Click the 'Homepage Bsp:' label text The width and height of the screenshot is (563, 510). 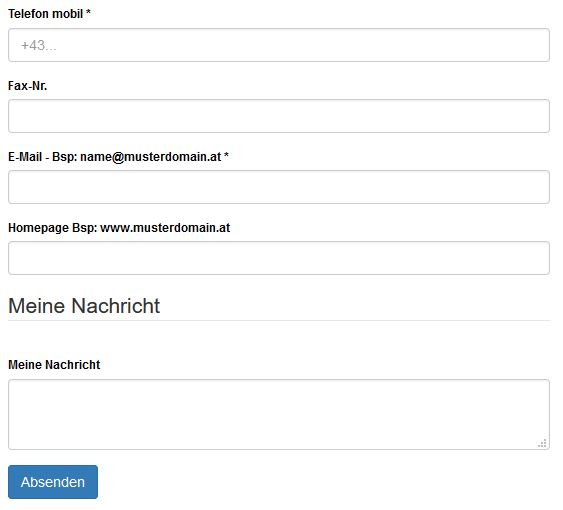[53, 228]
